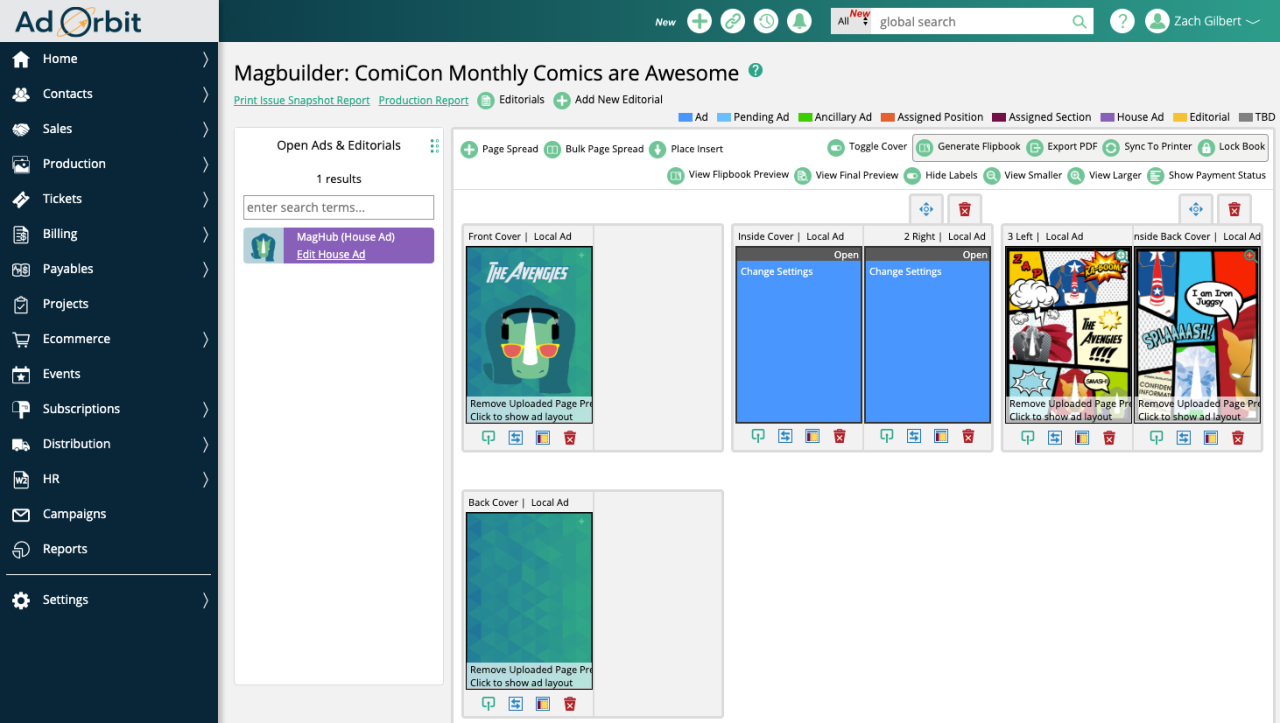The height and width of the screenshot is (723, 1280).
Task: Click the Lock Book padlock icon
Action: [1206, 147]
